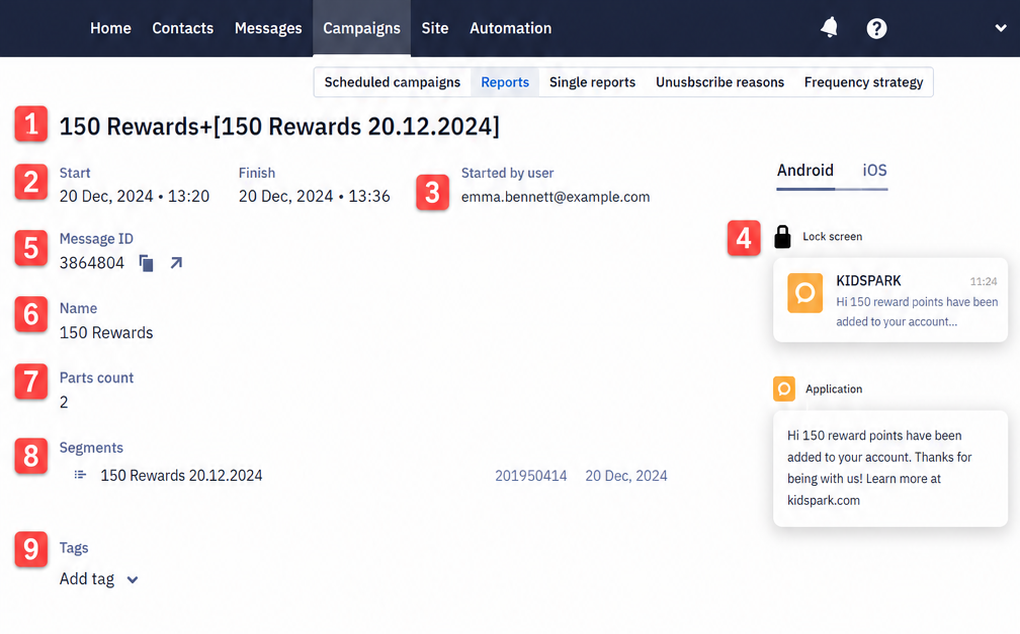
Task: Open the Contacts menu
Action: (x=183, y=28)
